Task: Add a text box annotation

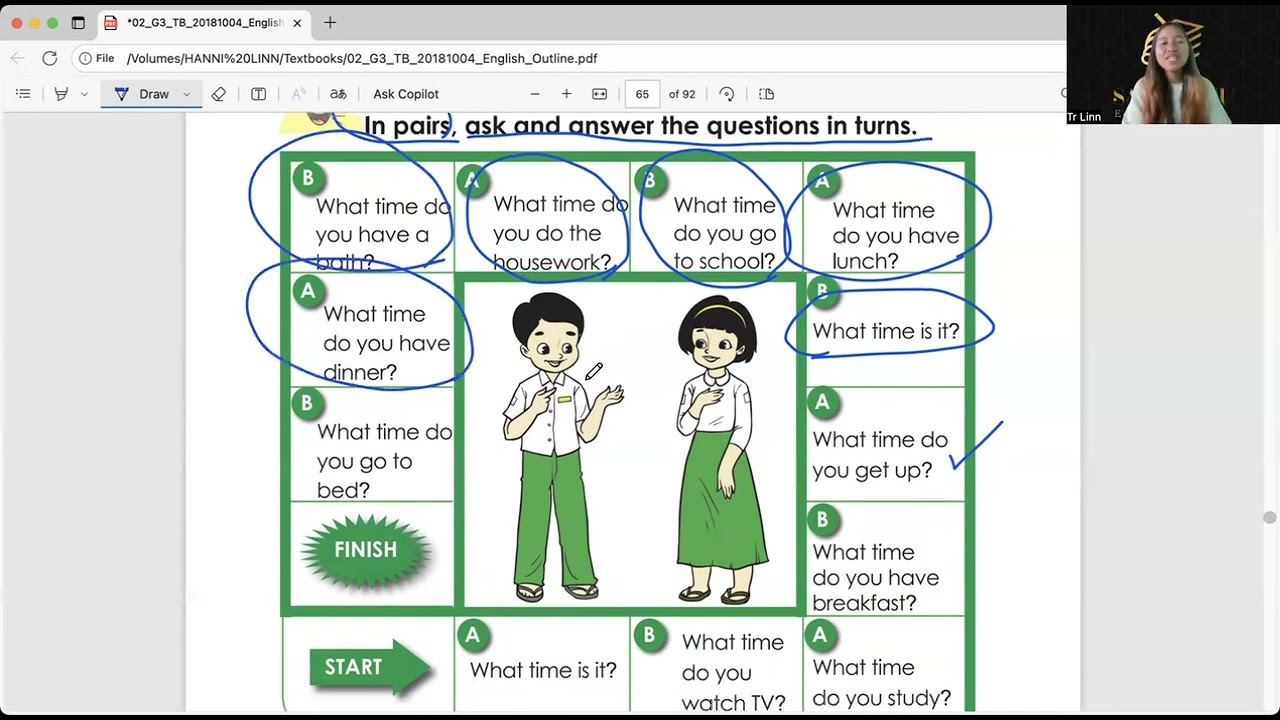Action: pos(258,94)
